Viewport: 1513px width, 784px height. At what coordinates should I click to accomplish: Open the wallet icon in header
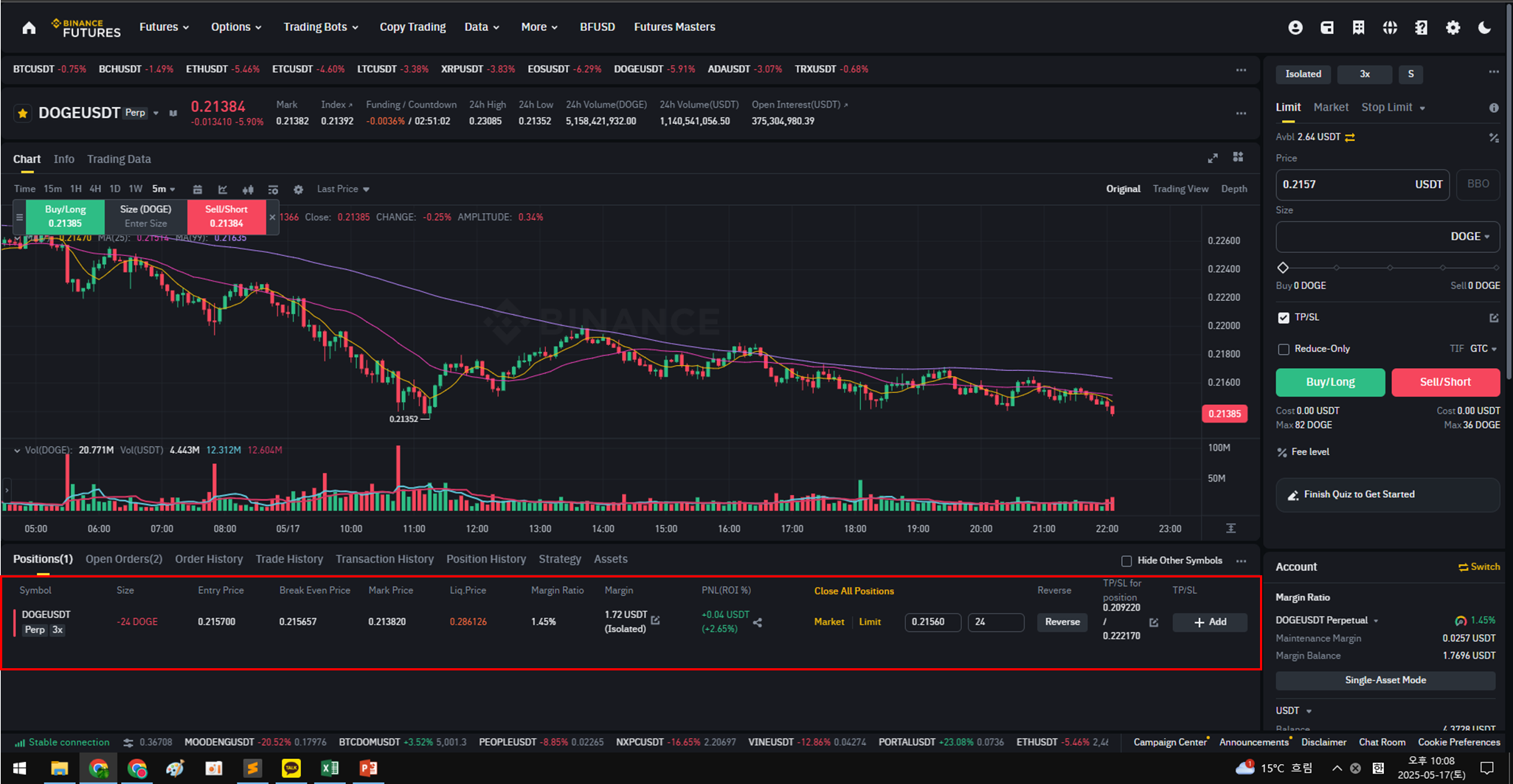point(1327,27)
